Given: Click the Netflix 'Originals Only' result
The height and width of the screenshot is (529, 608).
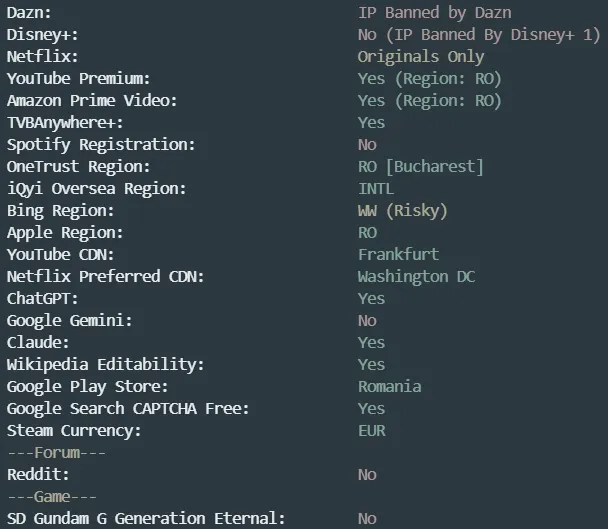Looking at the screenshot, I should tap(421, 57).
